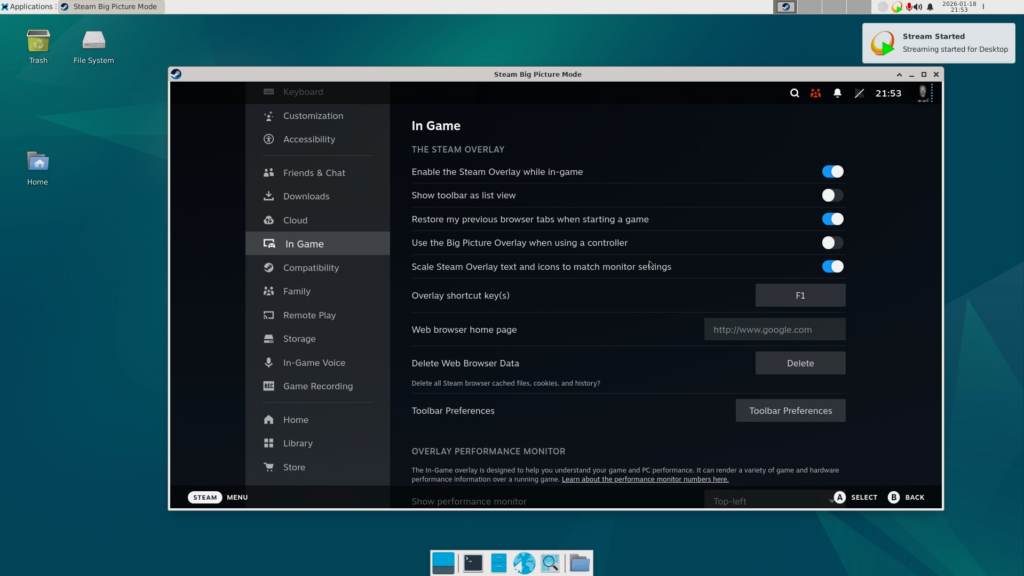1024x576 pixels.
Task: Edit the Web browser home page field
Action: tap(775, 330)
